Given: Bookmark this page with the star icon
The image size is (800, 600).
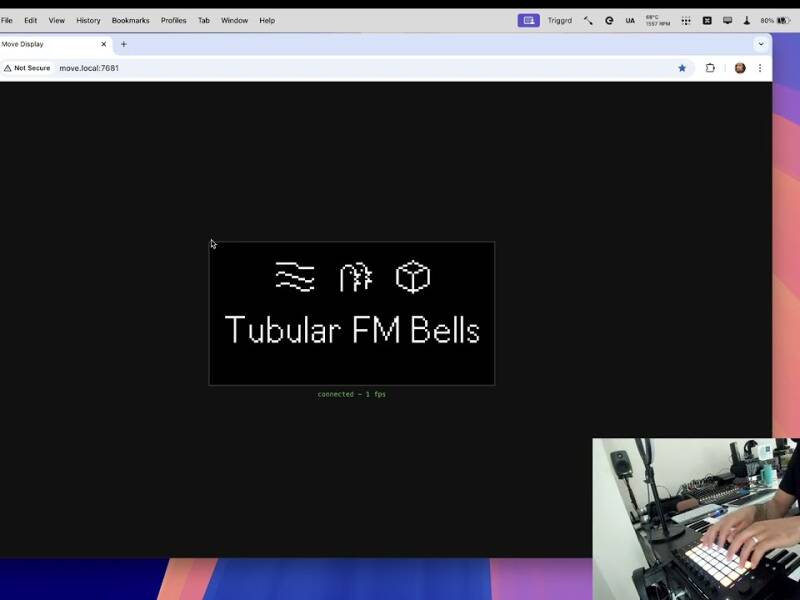Looking at the screenshot, I should click(x=682, y=68).
